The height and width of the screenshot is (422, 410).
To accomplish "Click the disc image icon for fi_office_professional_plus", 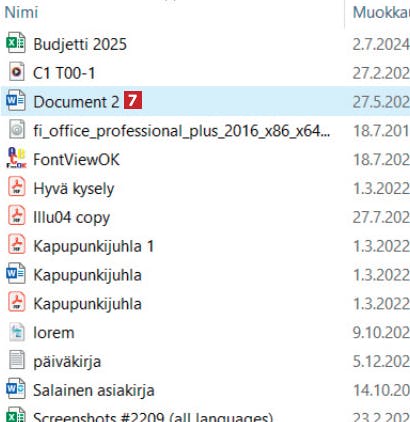I will click(x=16, y=129).
